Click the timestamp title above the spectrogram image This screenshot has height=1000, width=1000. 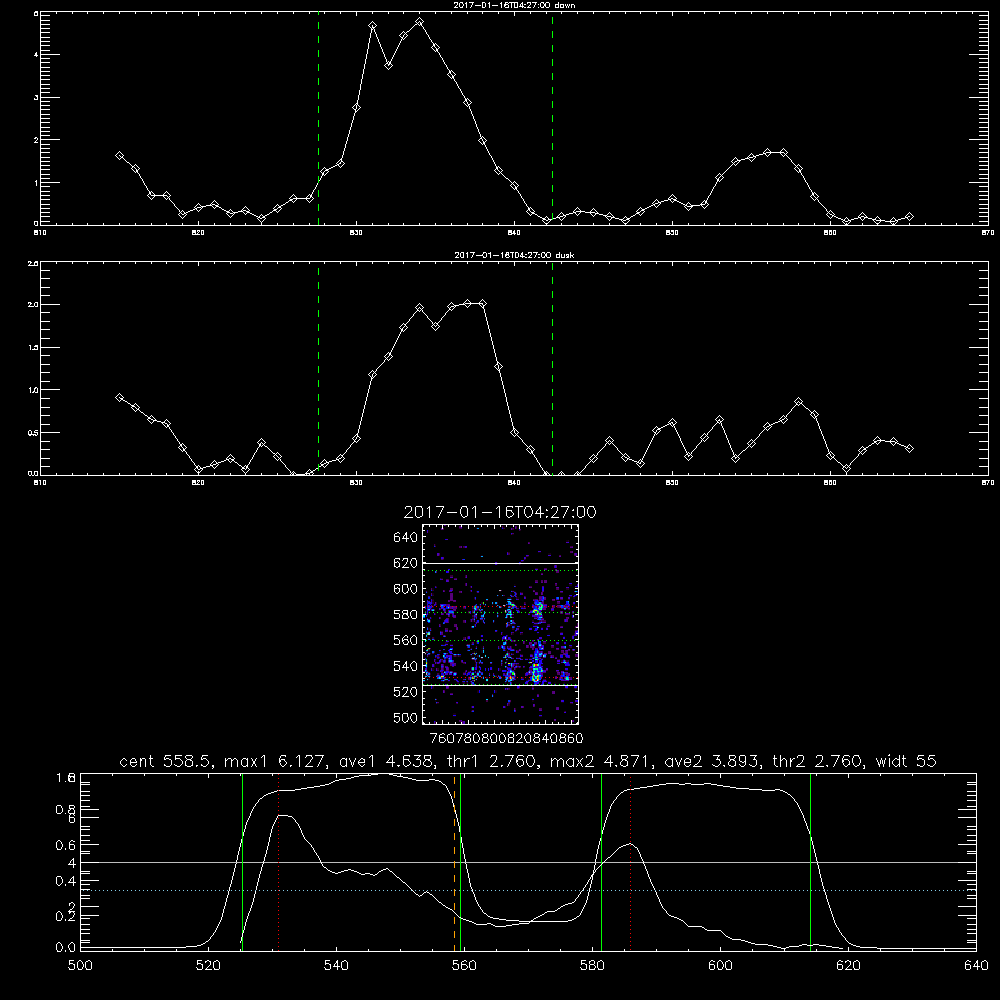[x=500, y=512]
